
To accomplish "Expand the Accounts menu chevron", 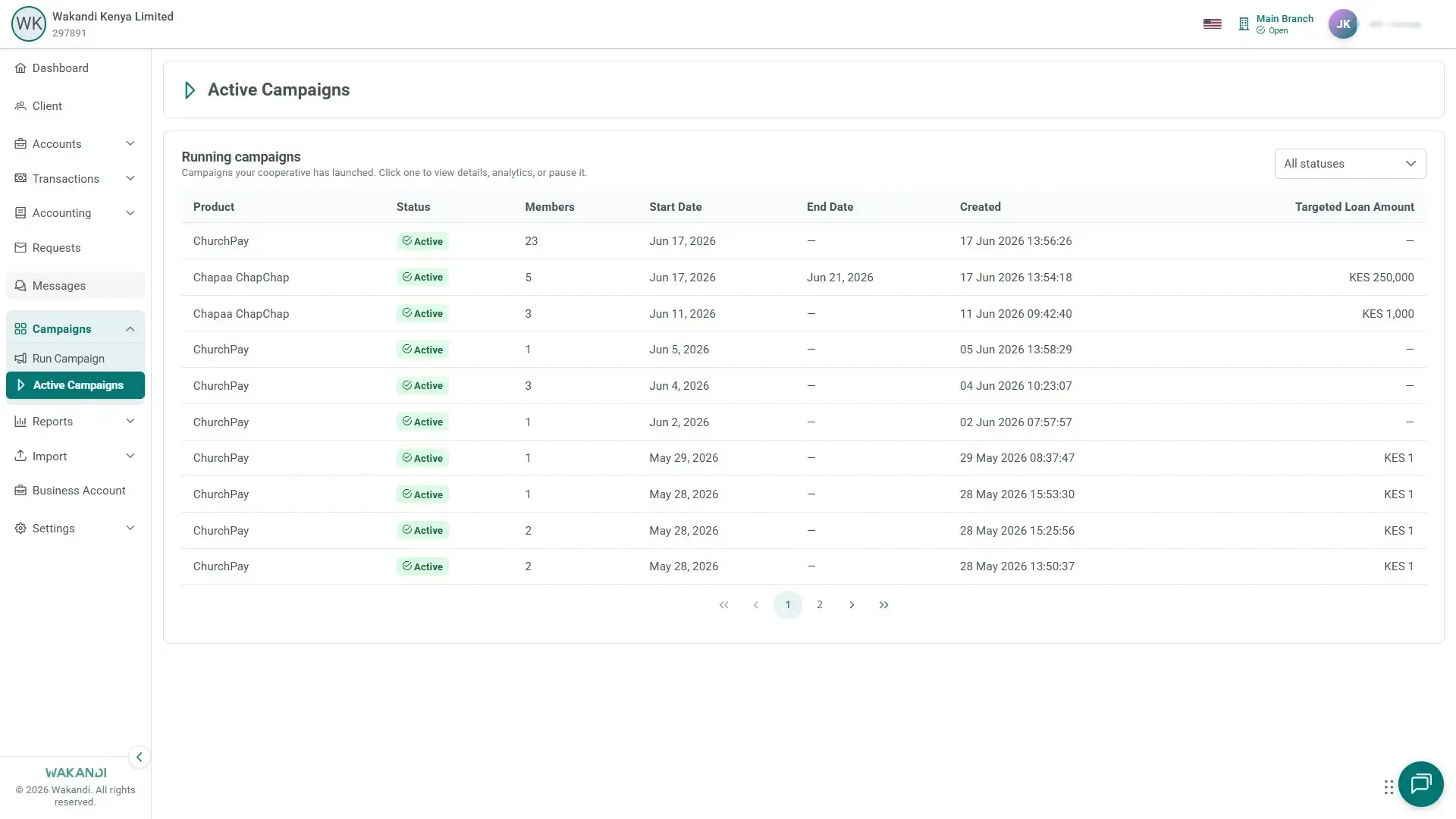I will point(130,144).
